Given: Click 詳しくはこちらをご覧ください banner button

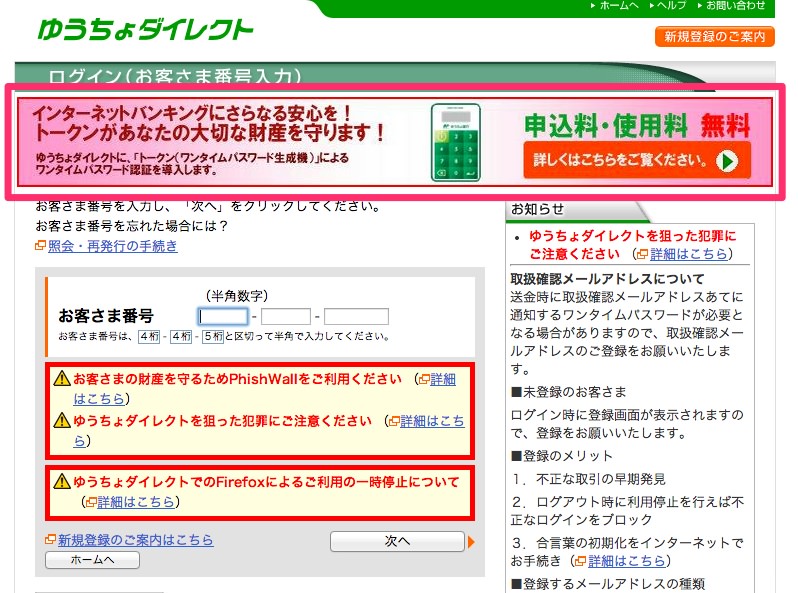Looking at the screenshot, I should tap(637, 160).
